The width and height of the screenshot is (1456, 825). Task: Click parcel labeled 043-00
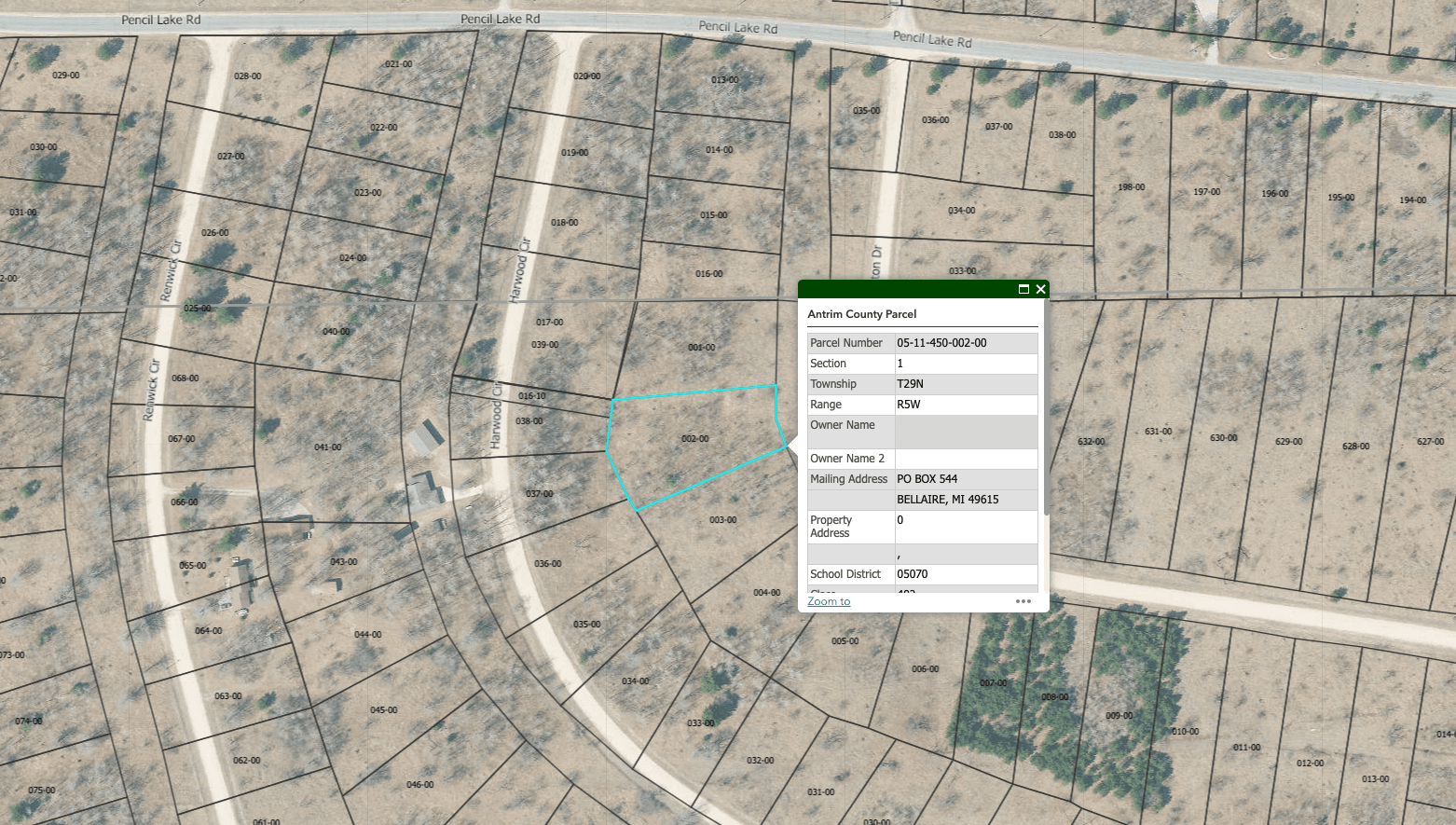[x=343, y=562]
